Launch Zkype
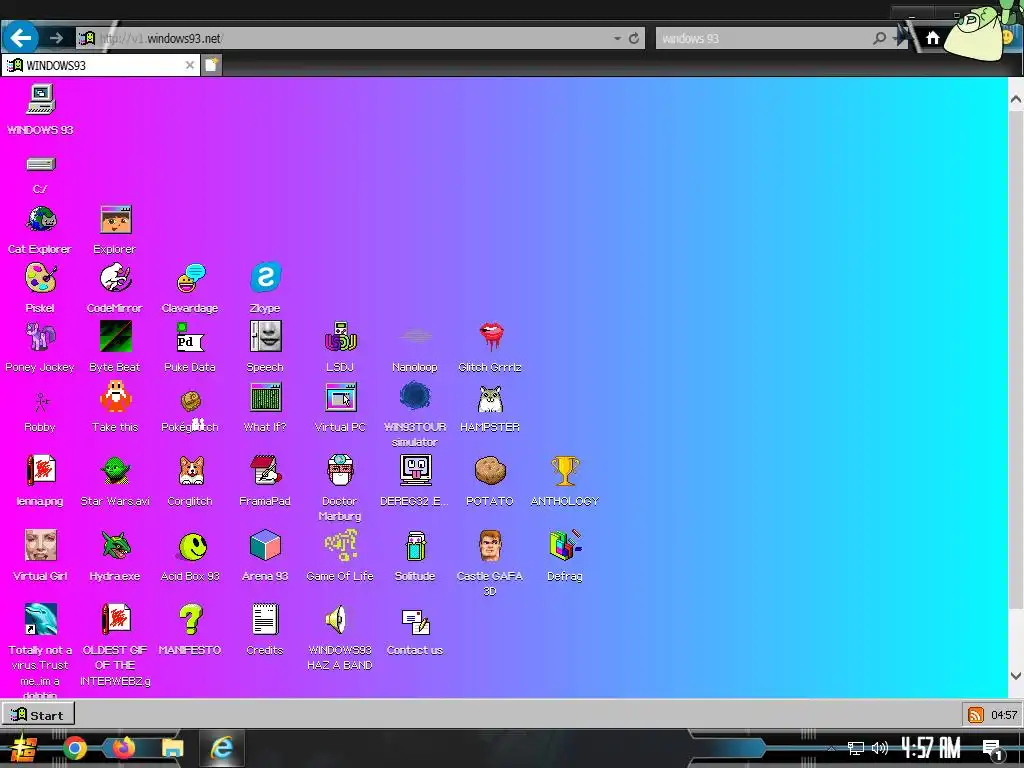 click(x=265, y=278)
